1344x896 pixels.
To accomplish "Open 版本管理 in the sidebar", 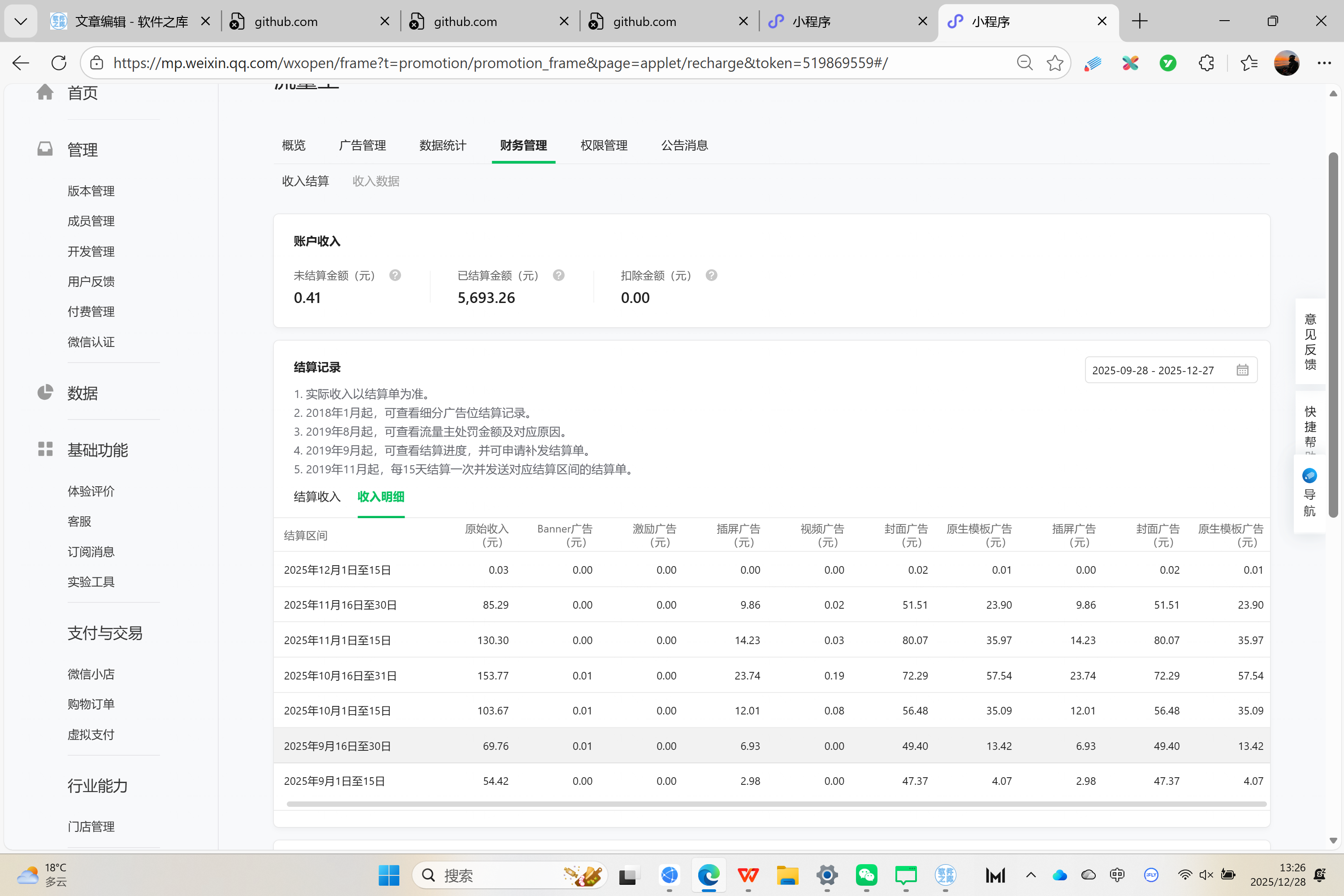I will click(91, 191).
